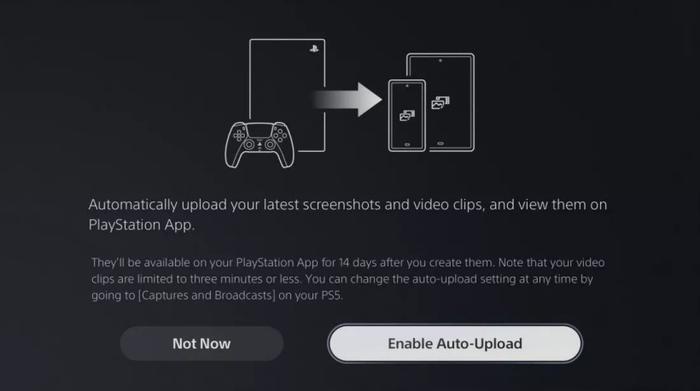Click the left analog stick on the controller
Viewport: 700px width, 391px height.
point(249,145)
